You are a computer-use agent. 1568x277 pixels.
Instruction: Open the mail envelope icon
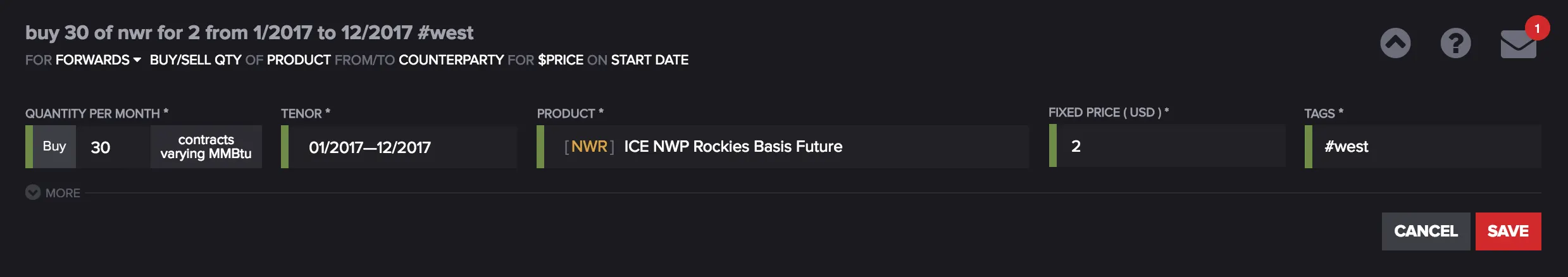coord(1518,44)
